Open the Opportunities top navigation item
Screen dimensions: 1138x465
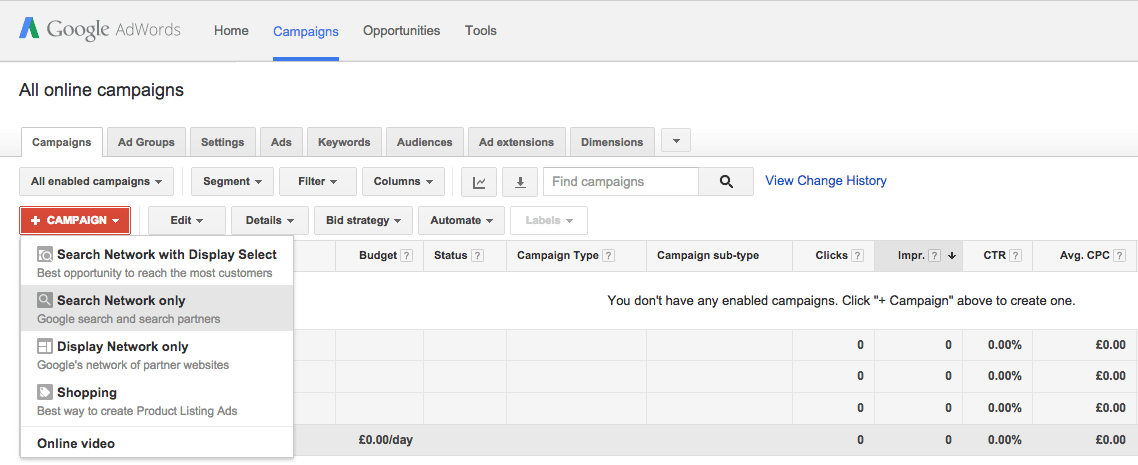401,30
